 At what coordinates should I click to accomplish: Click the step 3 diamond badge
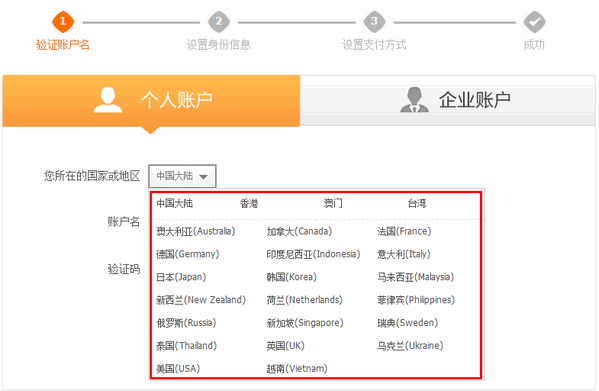(x=374, y=21)
